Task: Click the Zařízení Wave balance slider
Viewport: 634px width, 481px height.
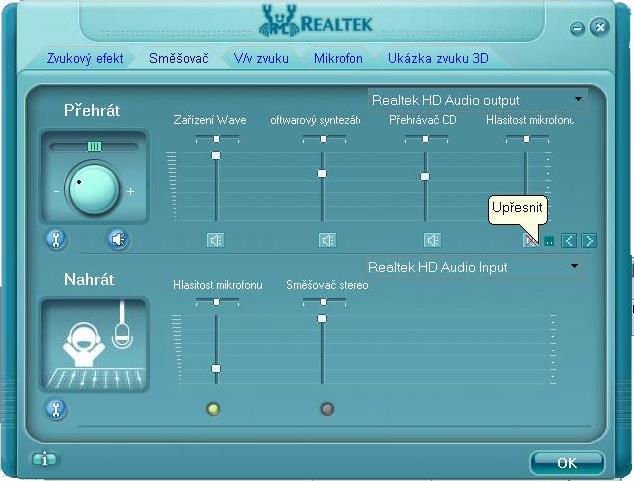Action: 217,139
